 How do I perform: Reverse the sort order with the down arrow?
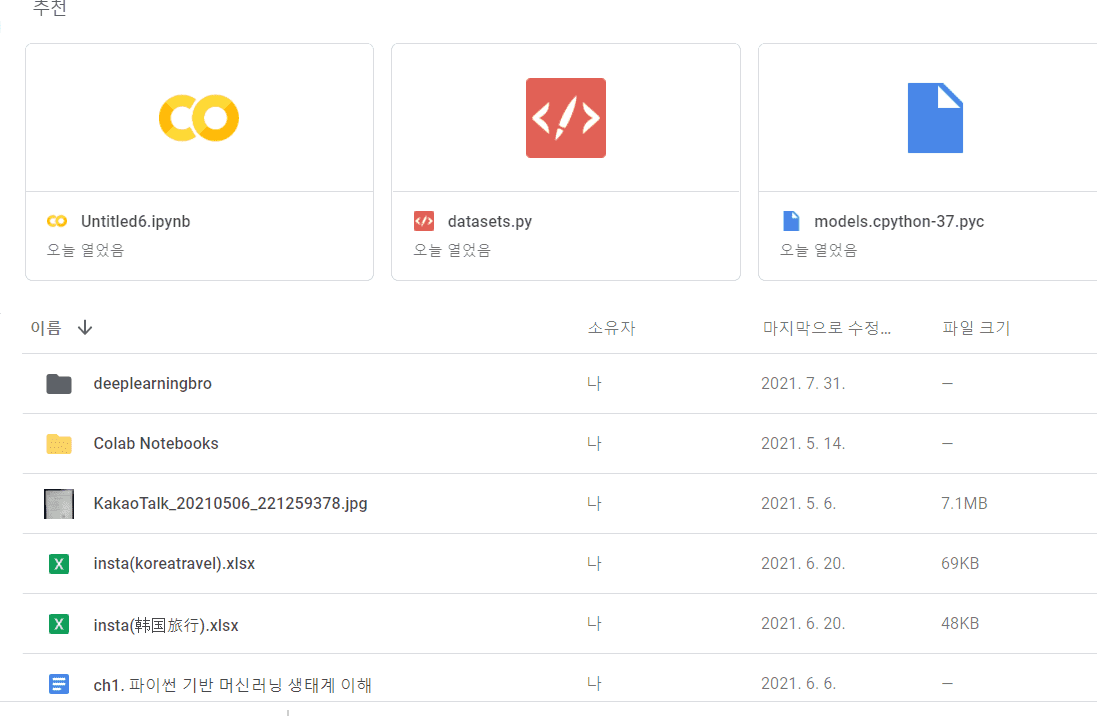pos(85,328)
